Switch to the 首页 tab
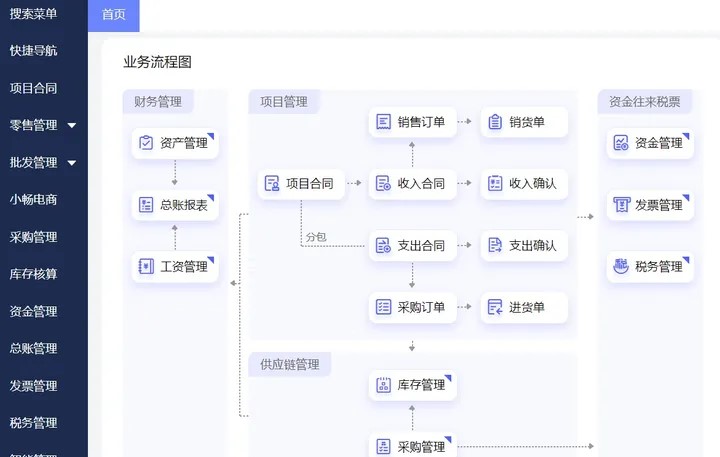The image size is (720, 457). 114,15
